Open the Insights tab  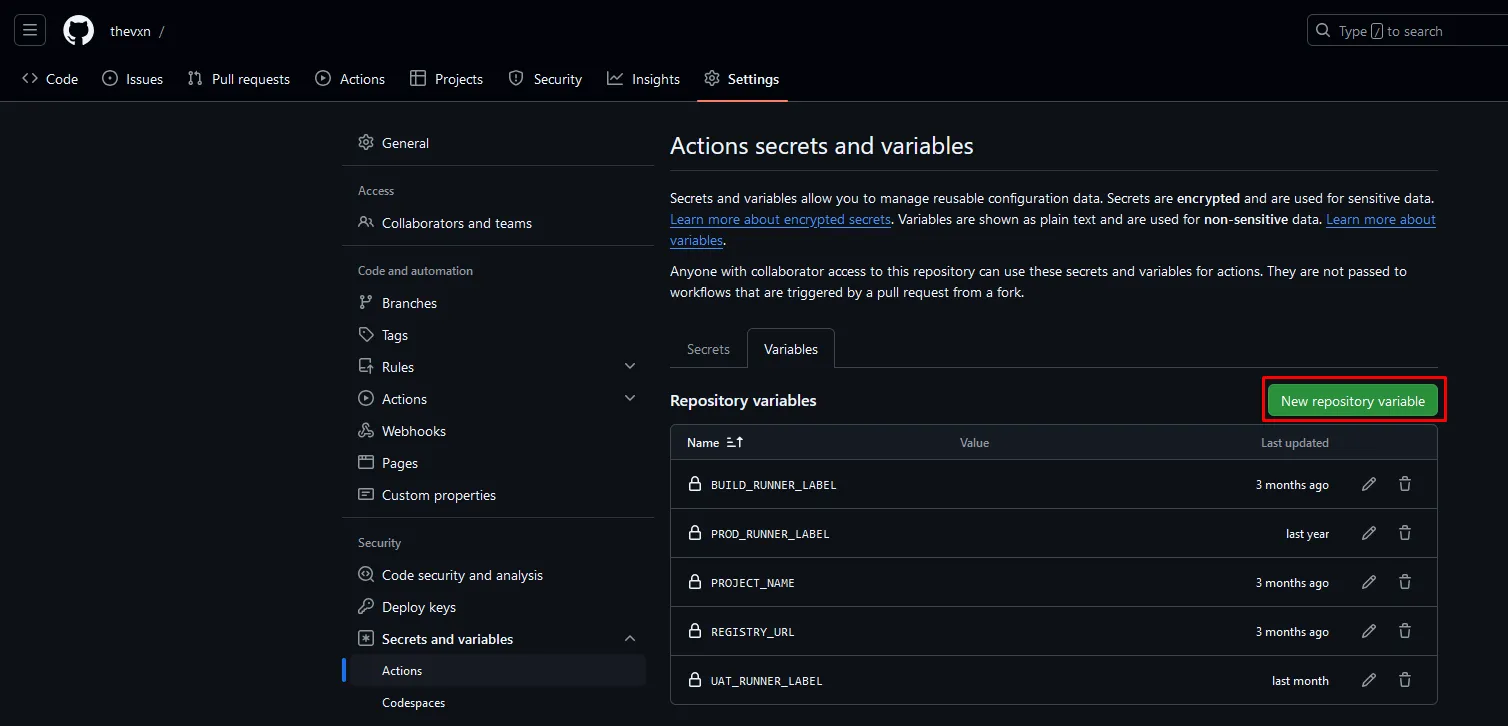643,79
